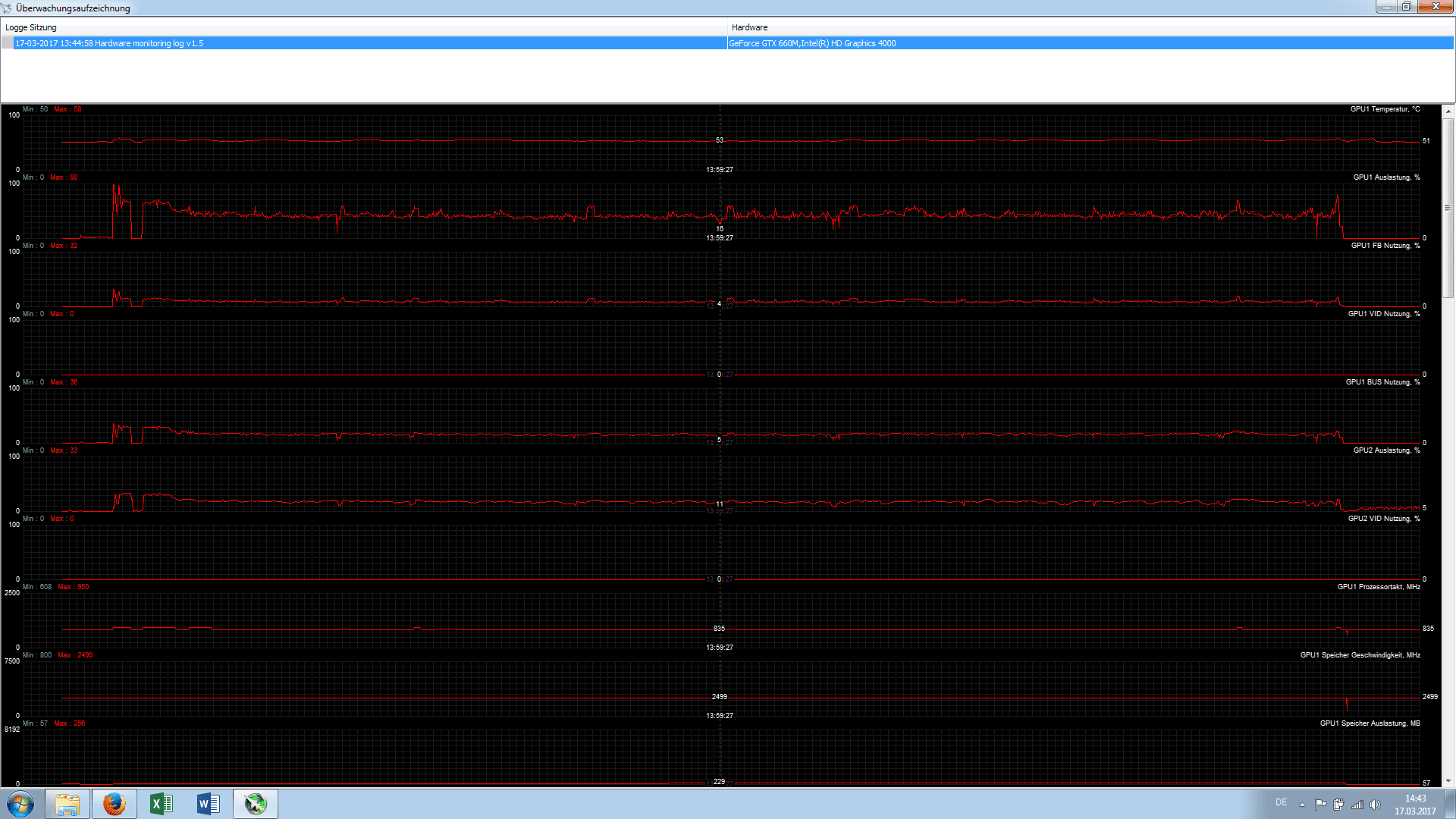1456x819 pixels.
Task: Click the GPU1 FB Nutzung graph label
Action: 1385,246
